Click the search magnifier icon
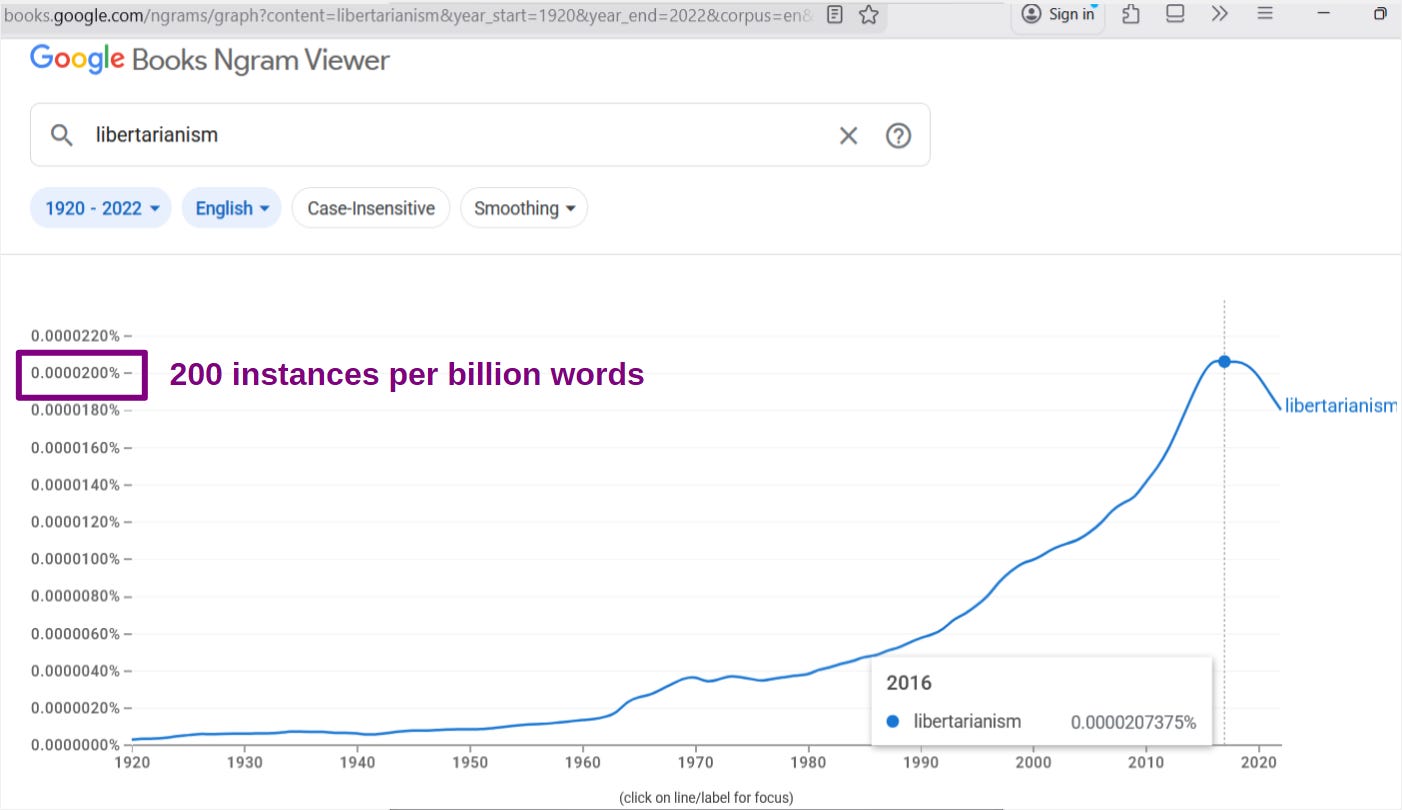 [x=62, y=135]
